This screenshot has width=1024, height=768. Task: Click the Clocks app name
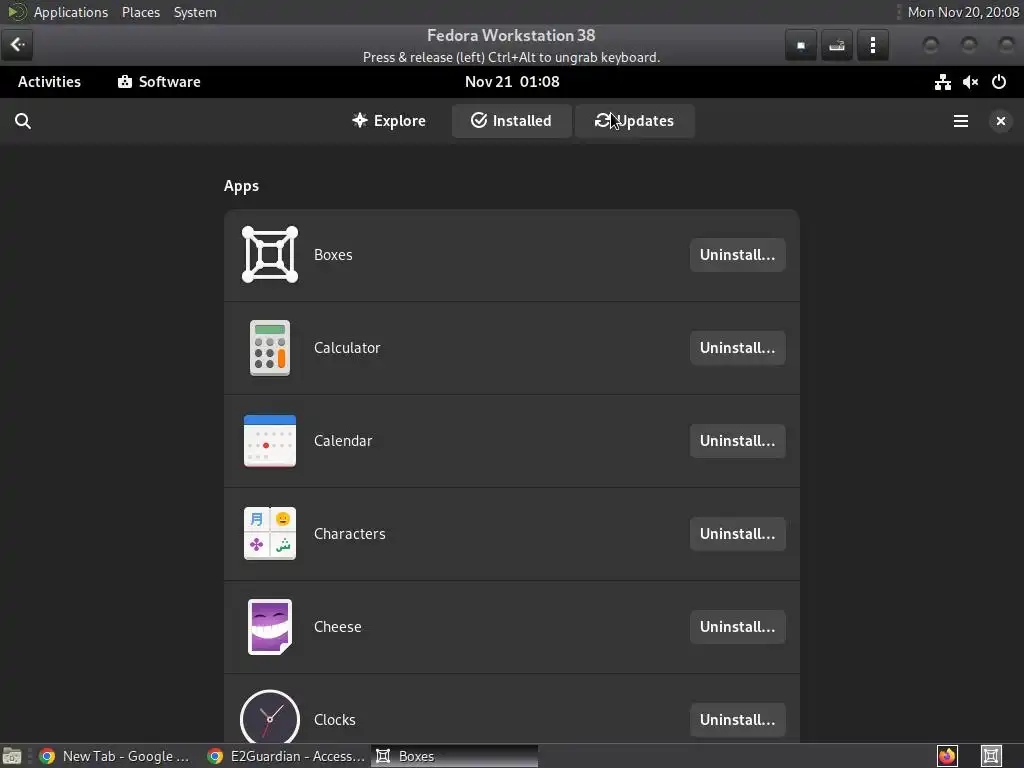pos(334,720)
